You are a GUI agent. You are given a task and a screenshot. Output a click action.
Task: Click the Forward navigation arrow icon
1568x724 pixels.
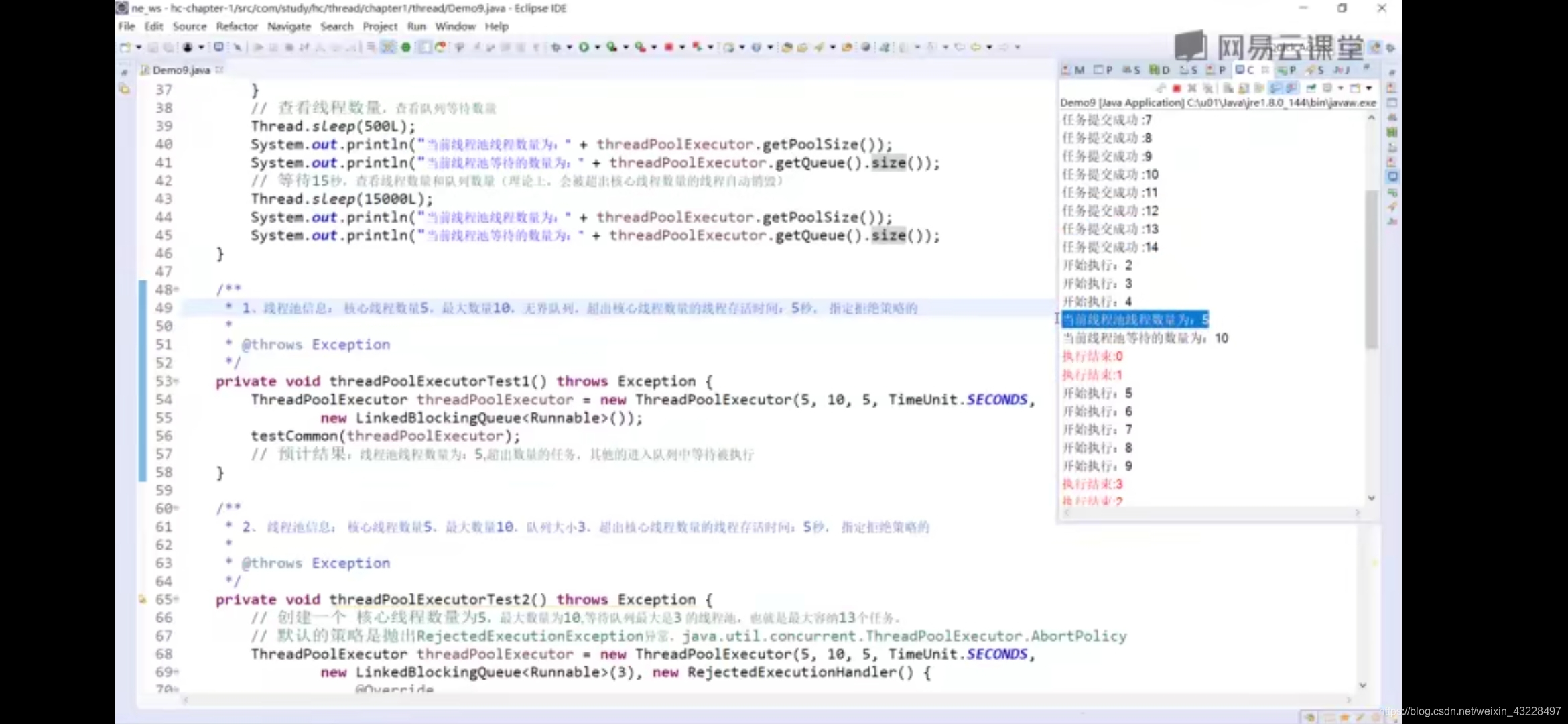[x=1003, y=47]
